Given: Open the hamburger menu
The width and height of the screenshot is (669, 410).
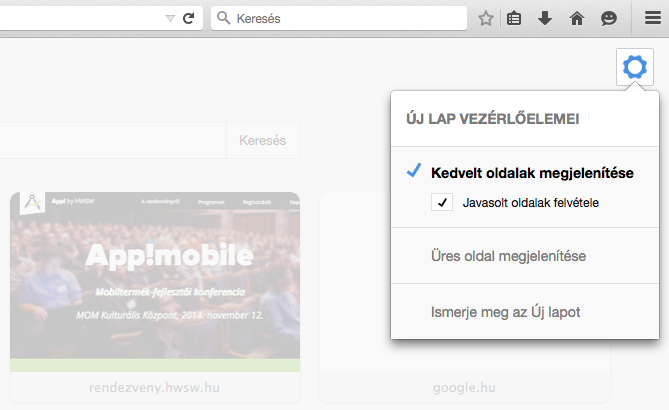Looking at the screenshot, I should (x=652, y=18).
